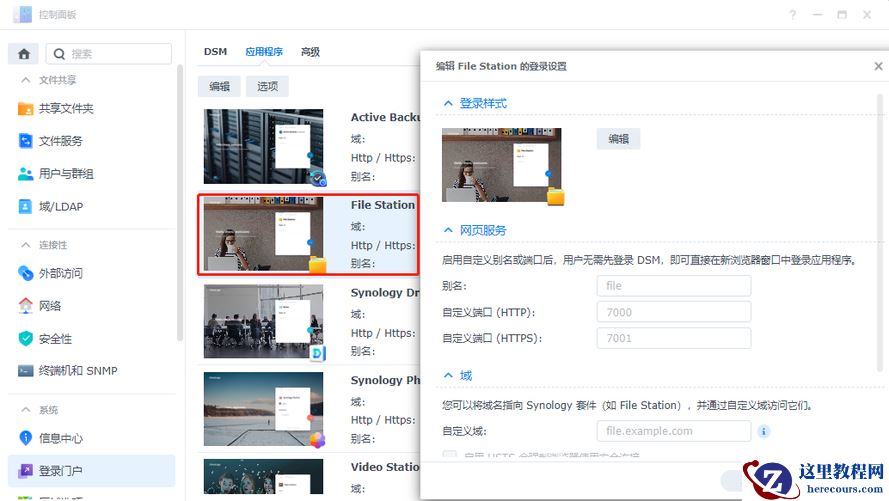
Task: Click the sidebar search box
Action: (108, 54)
